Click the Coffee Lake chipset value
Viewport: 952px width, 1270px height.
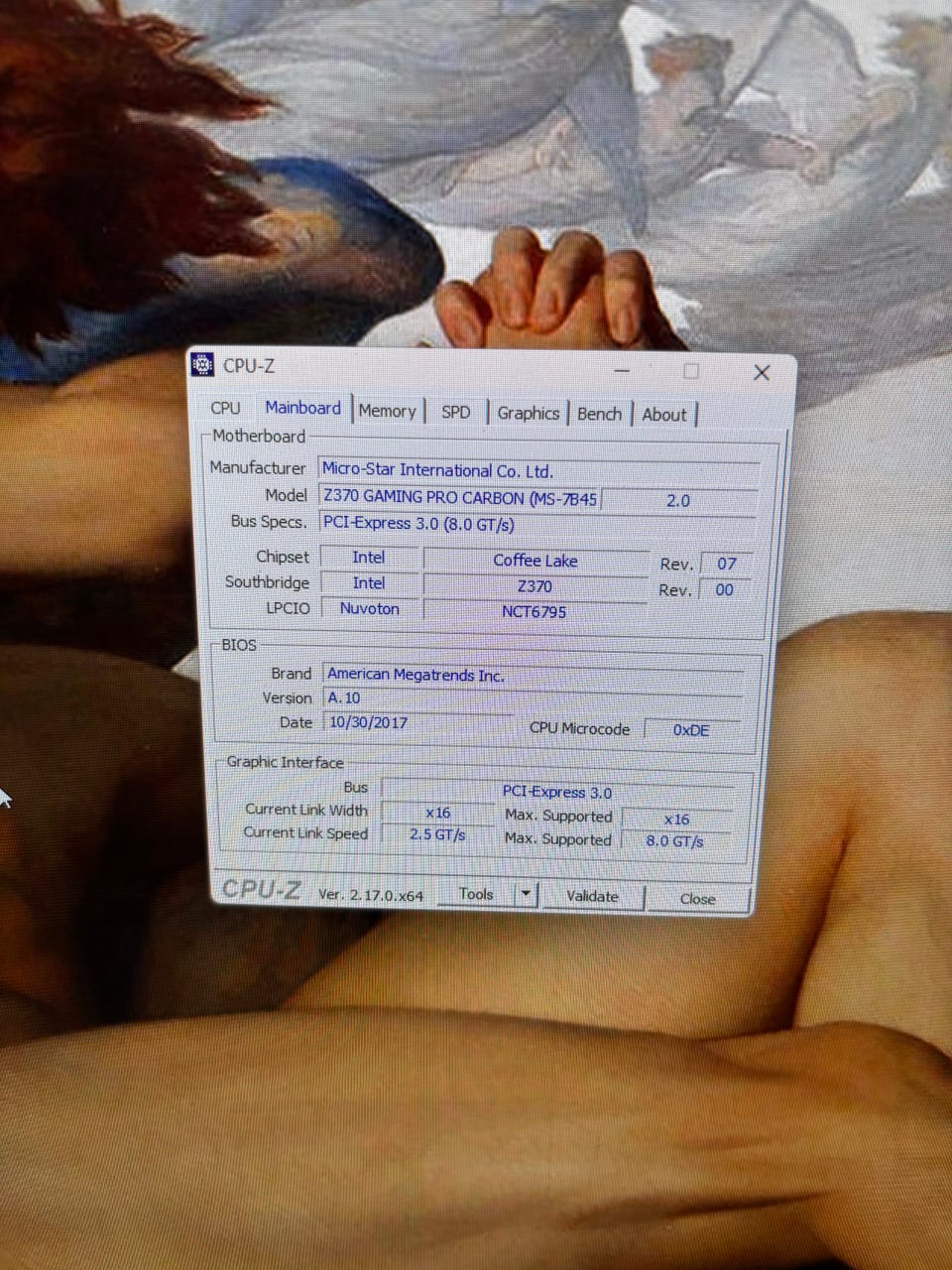(x=535, y=561)
